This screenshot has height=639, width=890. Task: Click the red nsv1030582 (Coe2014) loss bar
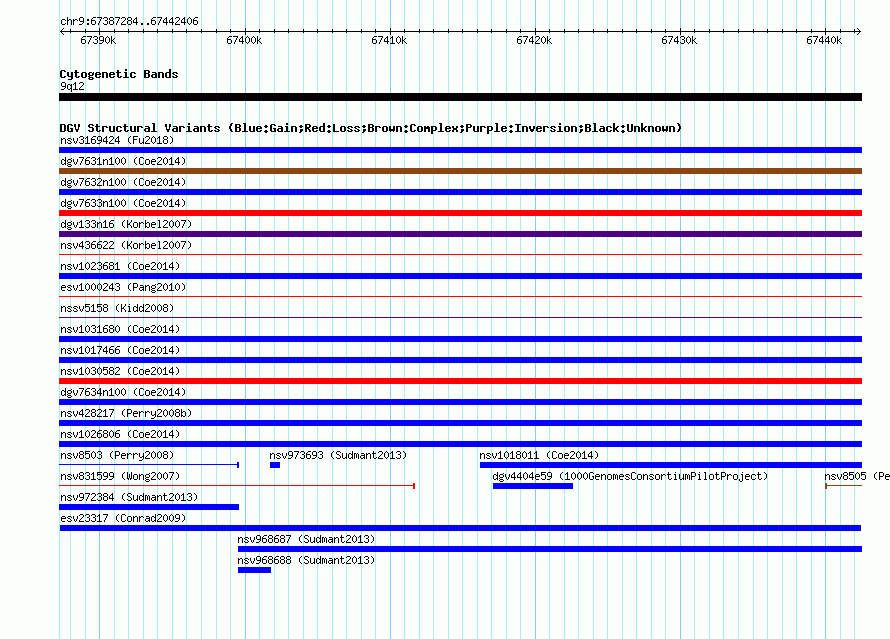(460, 381)
